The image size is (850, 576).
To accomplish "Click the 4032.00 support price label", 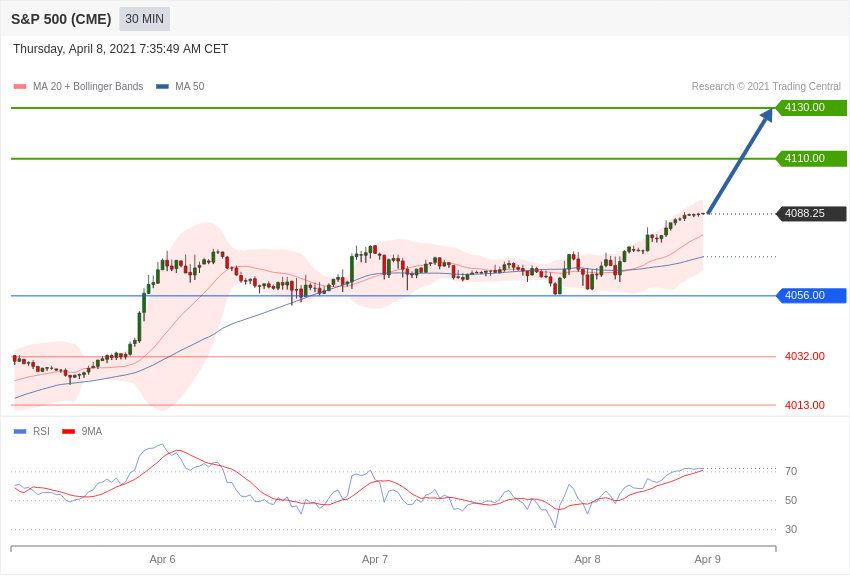I will pyautogui.click(x=805, y=356).
